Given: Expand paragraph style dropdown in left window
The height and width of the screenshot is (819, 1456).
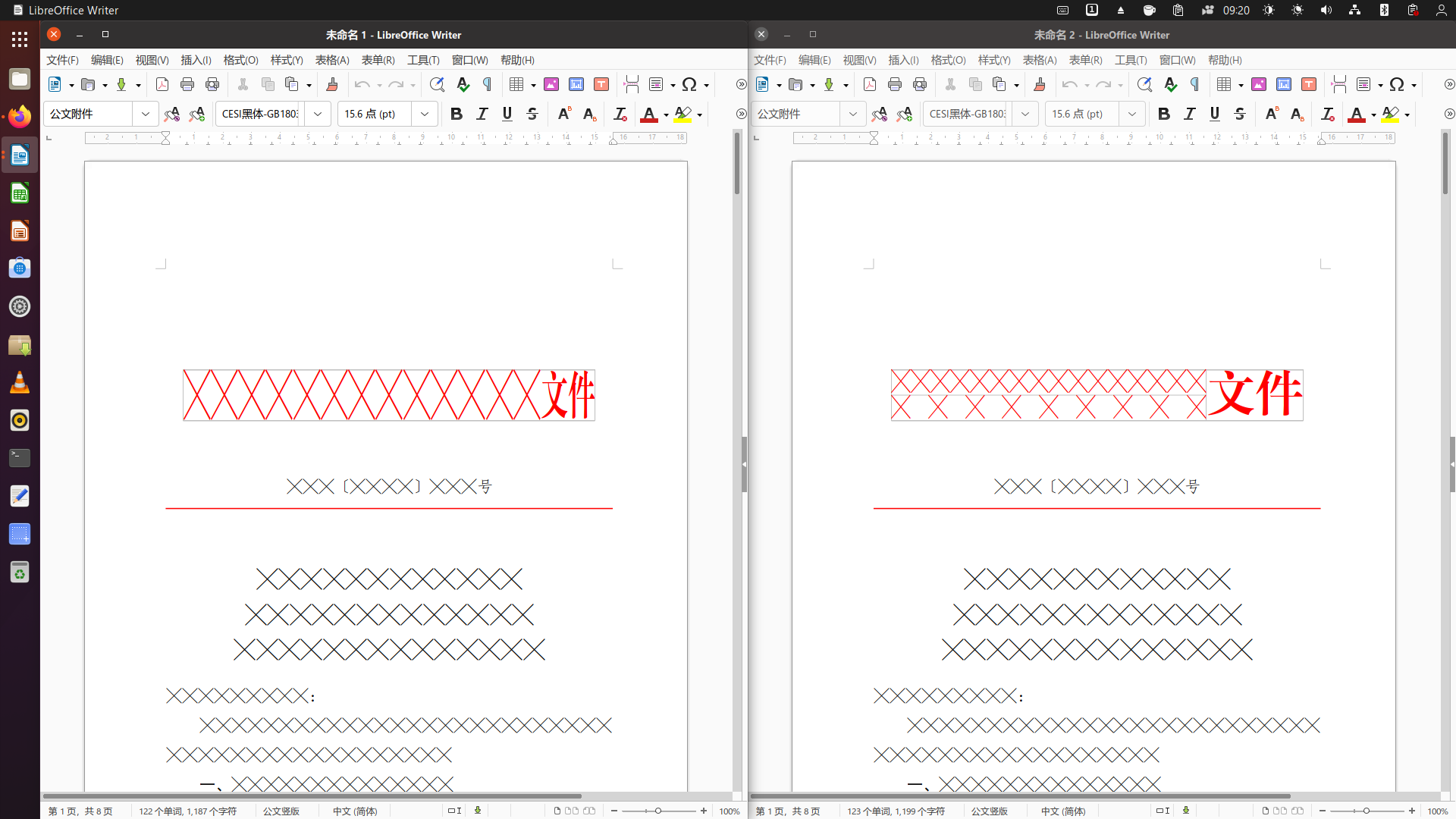Looking at the screenshot, I should [x=145, y=114].
